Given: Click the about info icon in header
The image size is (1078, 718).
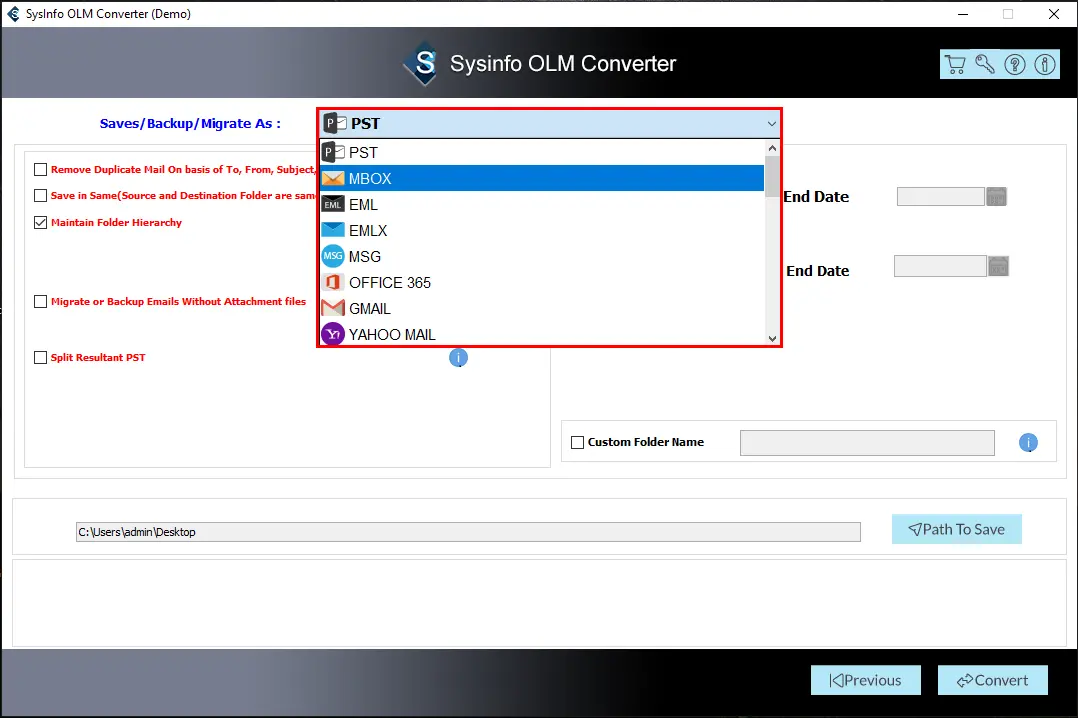Looking at the screenshot, I should [x=1045, y=65].
